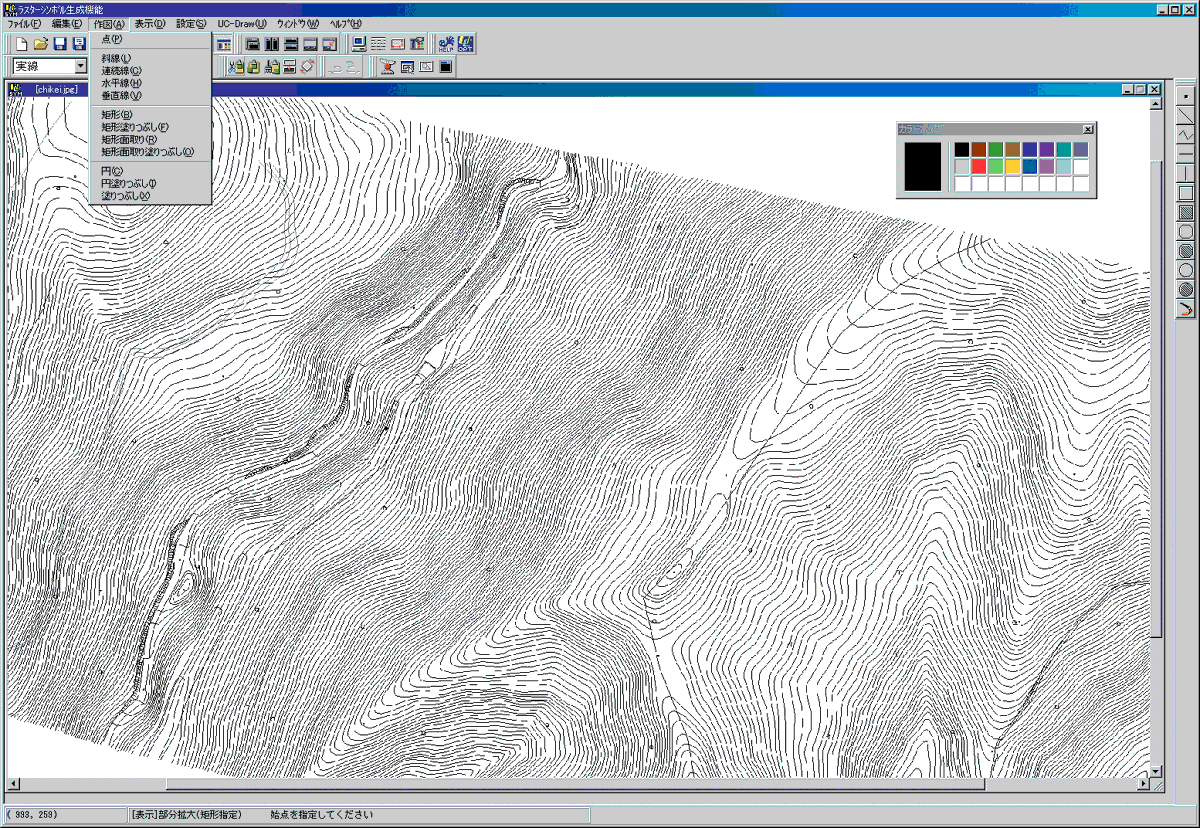Viewport: 1200px width, 828px height.
Task: Choose 塗りつぶし(X) menu entry
Action: [150, 196]
